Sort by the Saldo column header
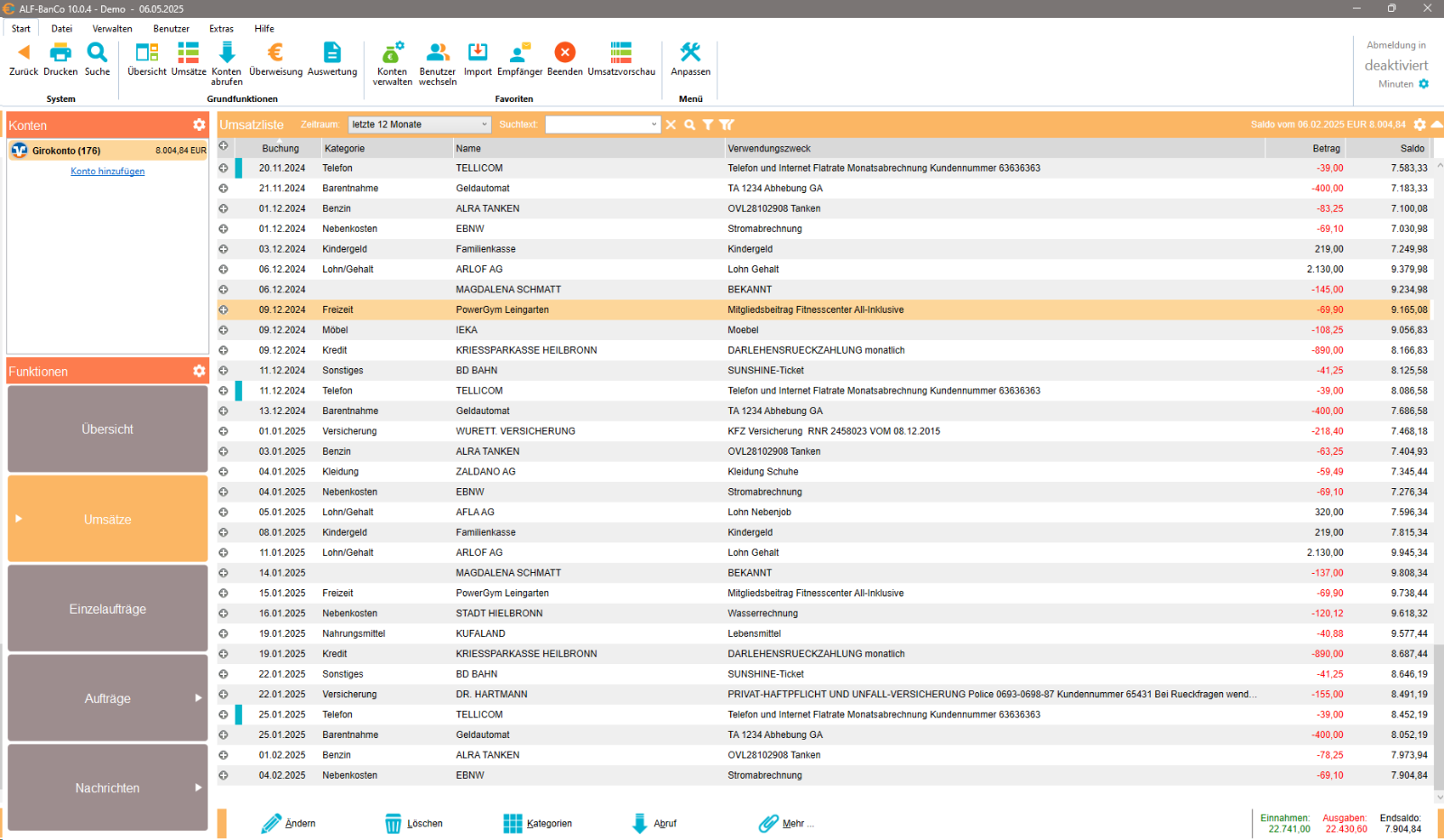This screenshot has height=840, width=1444. point(1390,148)
